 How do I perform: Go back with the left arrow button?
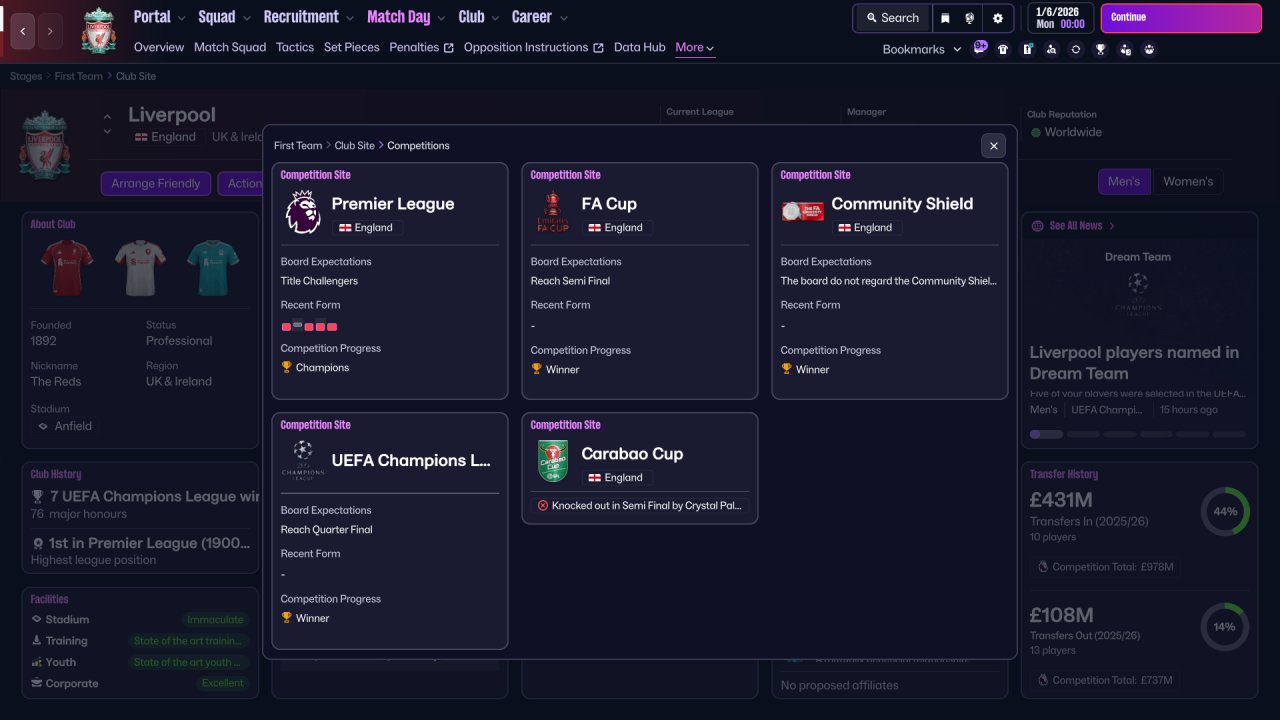[23, 31]
